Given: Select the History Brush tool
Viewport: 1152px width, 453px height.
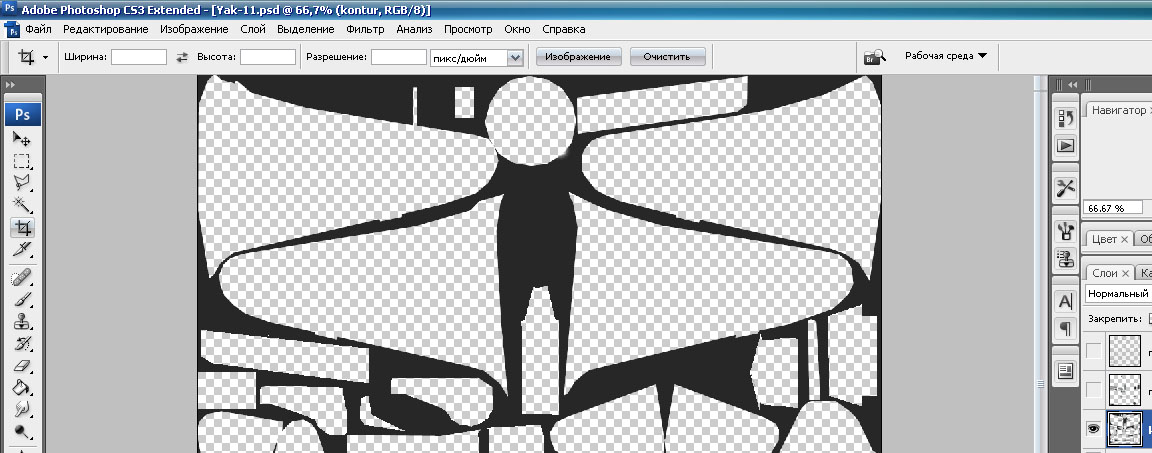Looking at the screenshot, I should [22, 343].
